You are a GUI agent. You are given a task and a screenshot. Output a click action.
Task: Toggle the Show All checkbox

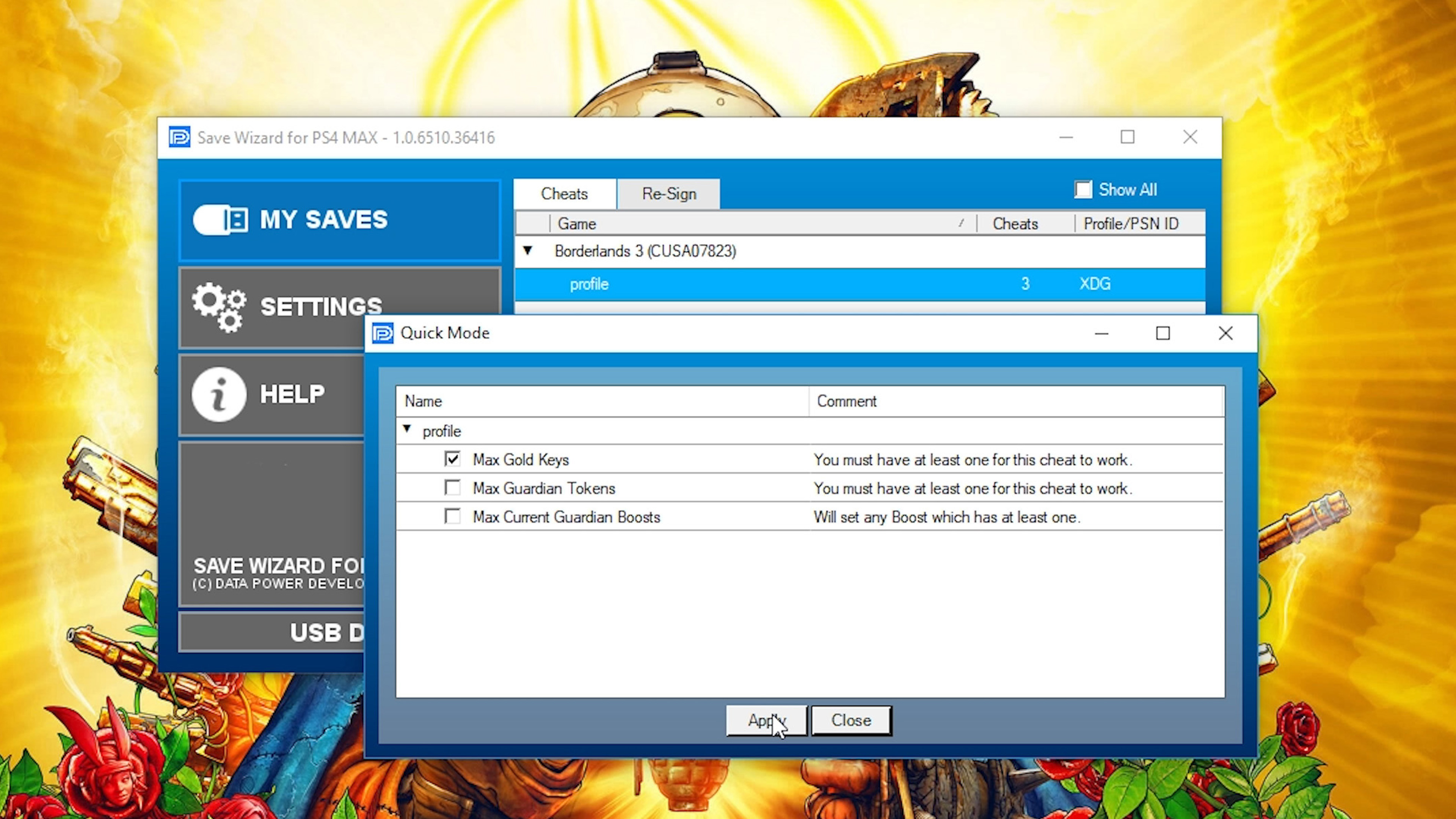click(1083, 189)
